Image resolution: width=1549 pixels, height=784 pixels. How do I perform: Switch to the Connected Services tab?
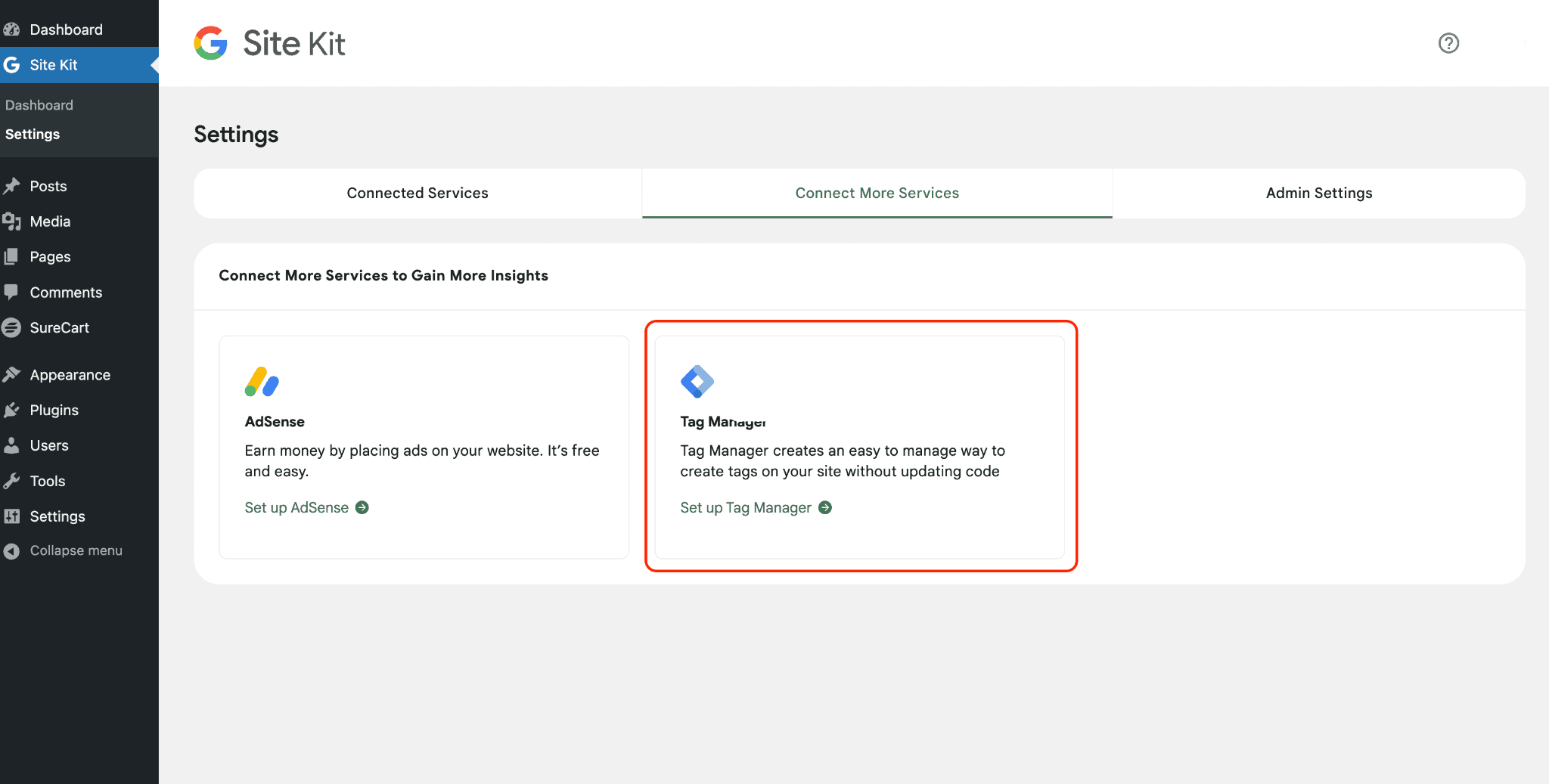tap(418, 193)
